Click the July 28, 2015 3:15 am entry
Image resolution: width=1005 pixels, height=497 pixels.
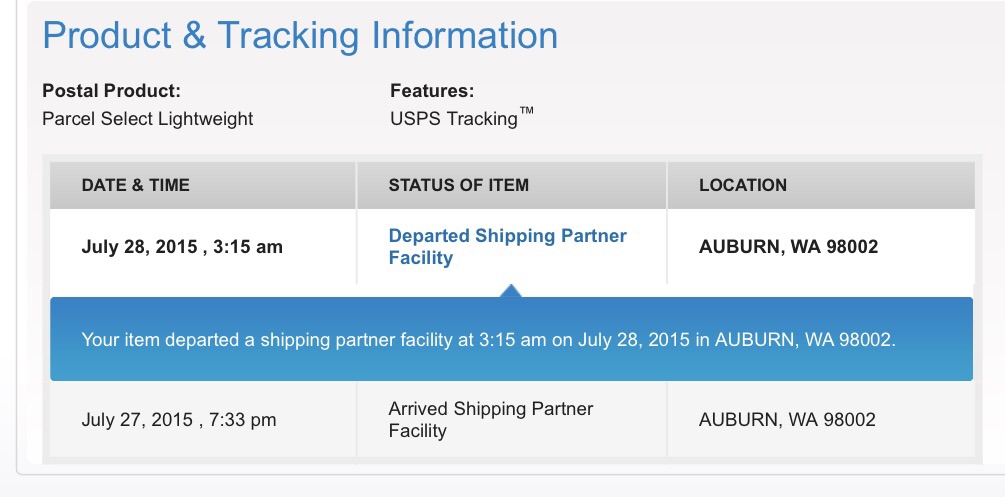click(182, 247)
